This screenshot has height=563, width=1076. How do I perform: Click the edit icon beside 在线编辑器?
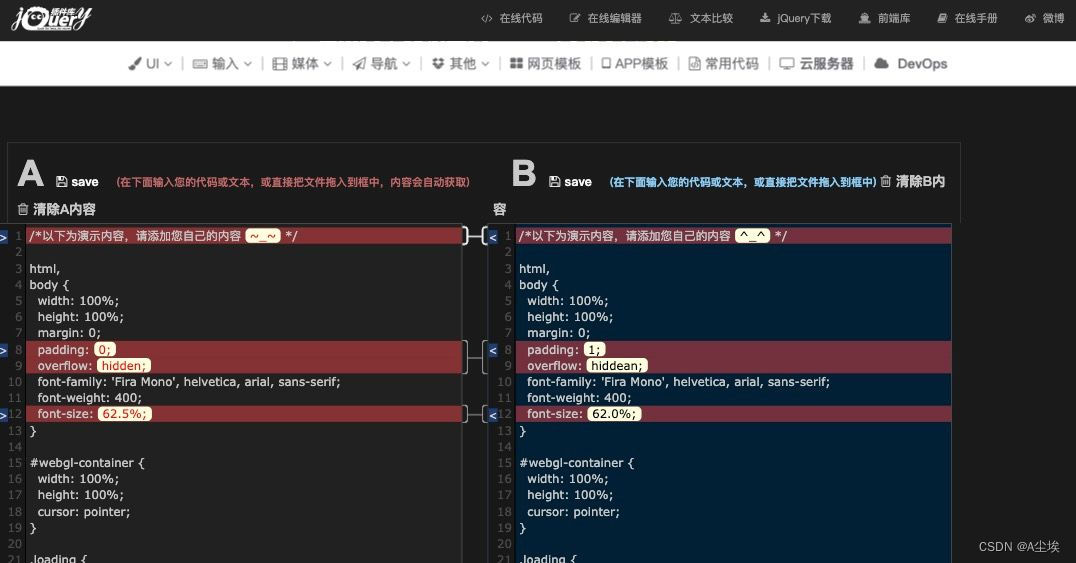(x=575, y=19)
